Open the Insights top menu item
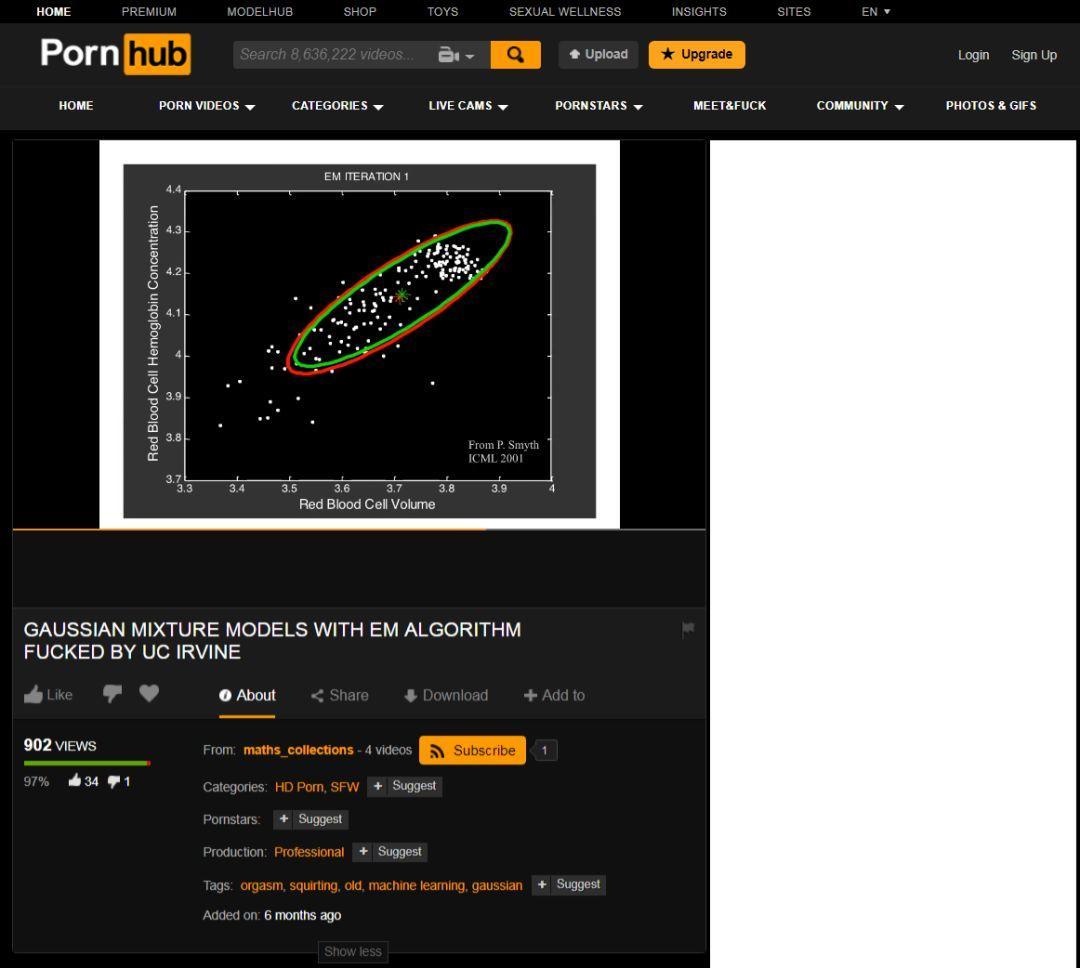This screenshot has height=968, width=1080. [x=698, y=12]
